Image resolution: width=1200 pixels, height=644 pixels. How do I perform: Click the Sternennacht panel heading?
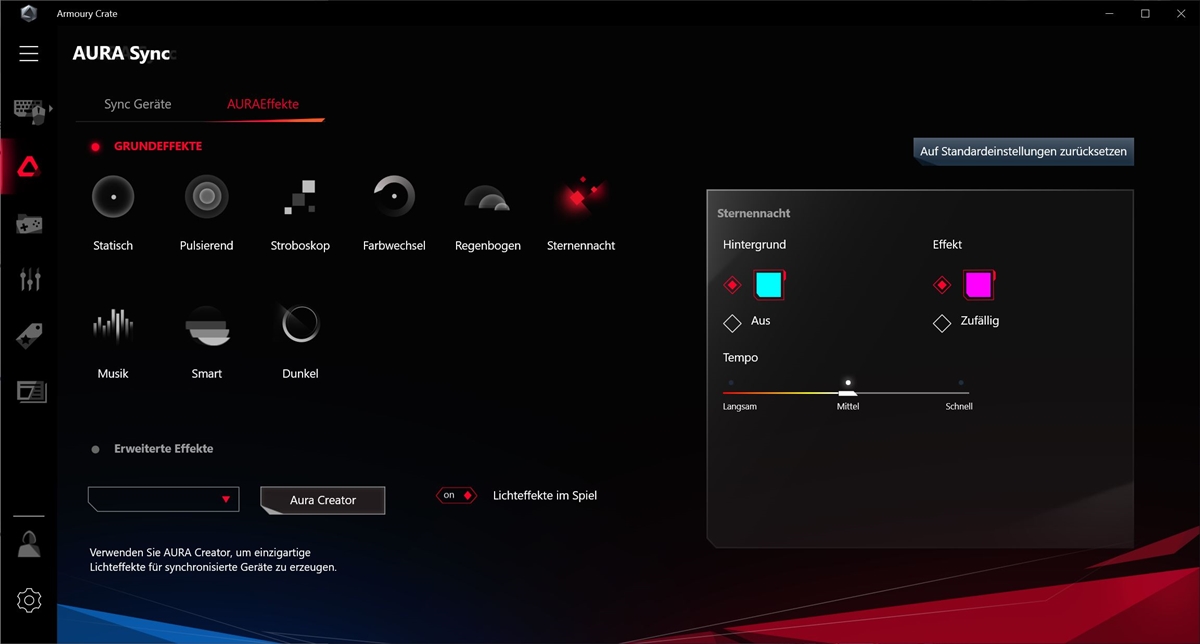point(754,214)
